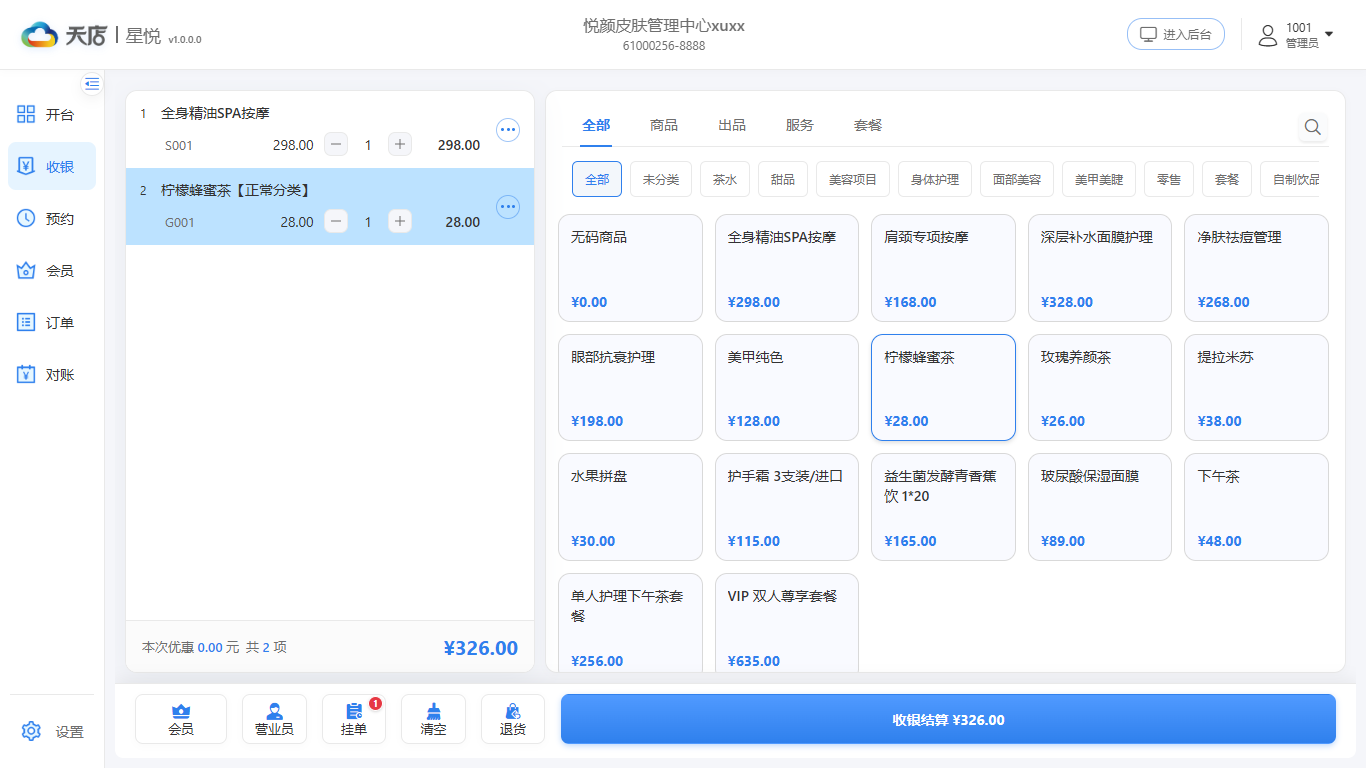Select the 全身精油SPA按摩 order row
This screenshot has height=768, width=1366.
330,130
